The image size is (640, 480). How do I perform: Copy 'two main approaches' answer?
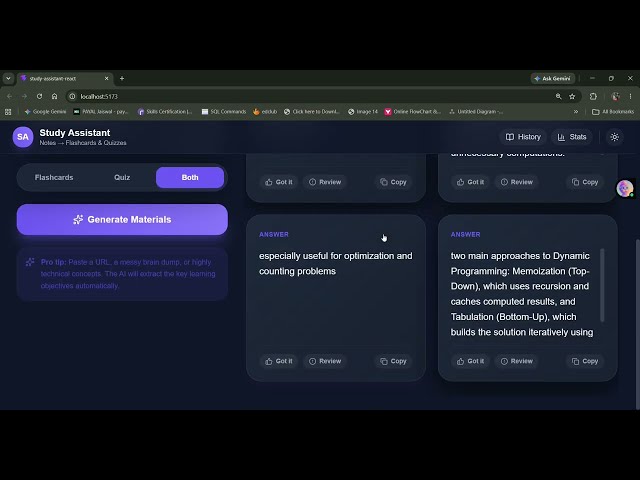coord(585,361)
